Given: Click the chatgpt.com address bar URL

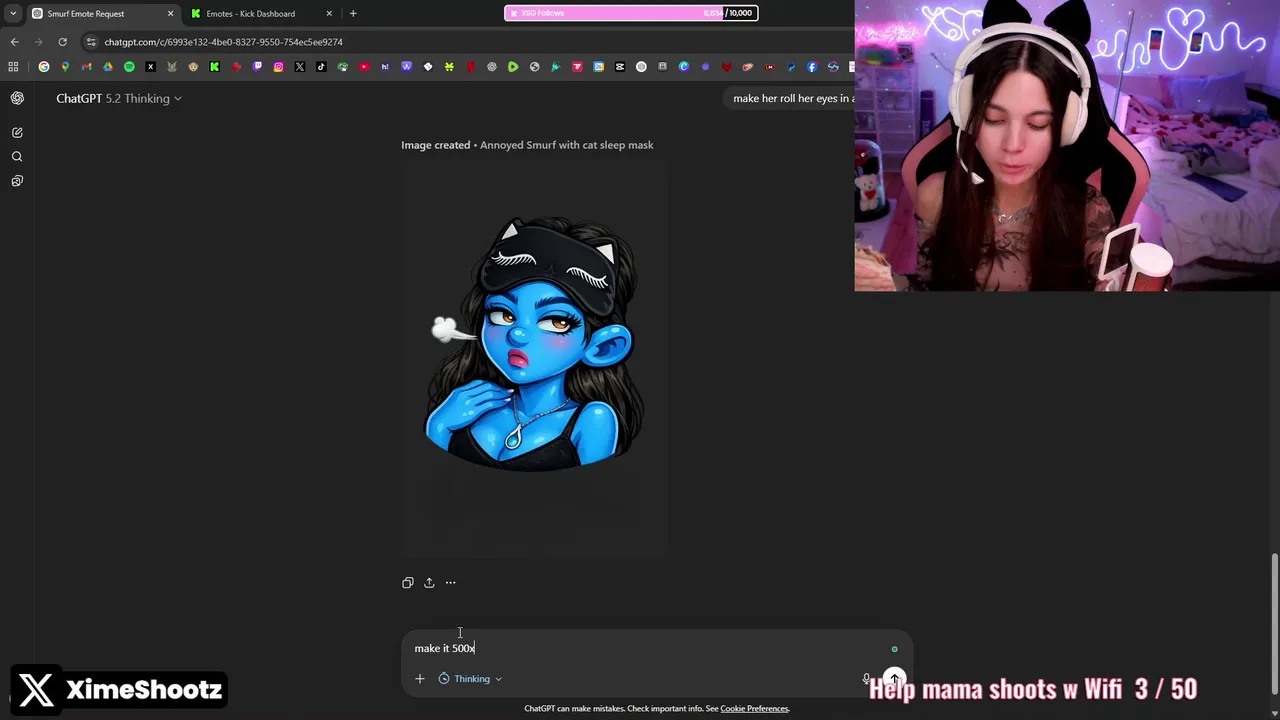Looking at the screenshot, I should click(223, 42).
